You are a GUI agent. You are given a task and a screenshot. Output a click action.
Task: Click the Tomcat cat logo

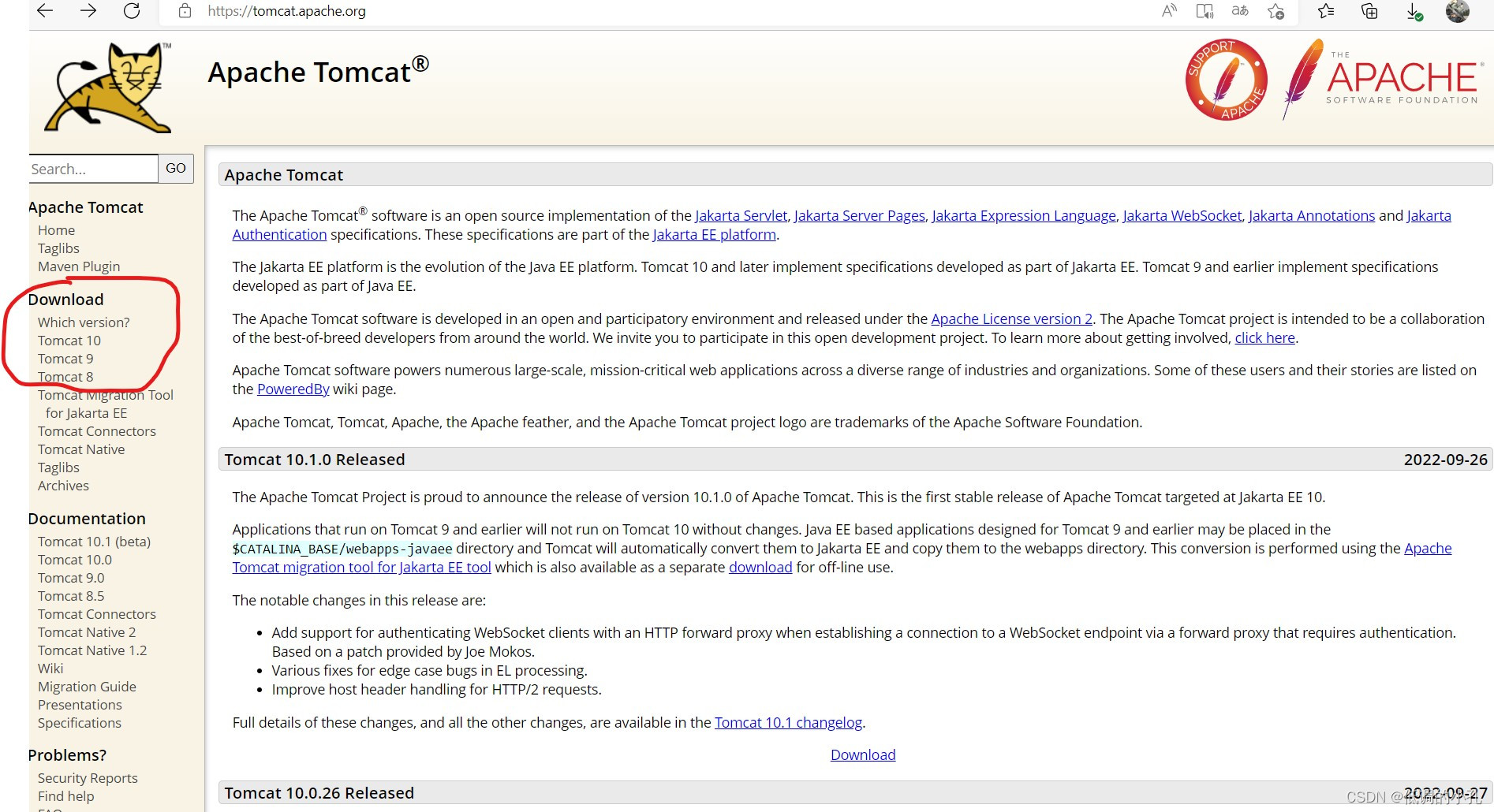click(x=109, y=87)
